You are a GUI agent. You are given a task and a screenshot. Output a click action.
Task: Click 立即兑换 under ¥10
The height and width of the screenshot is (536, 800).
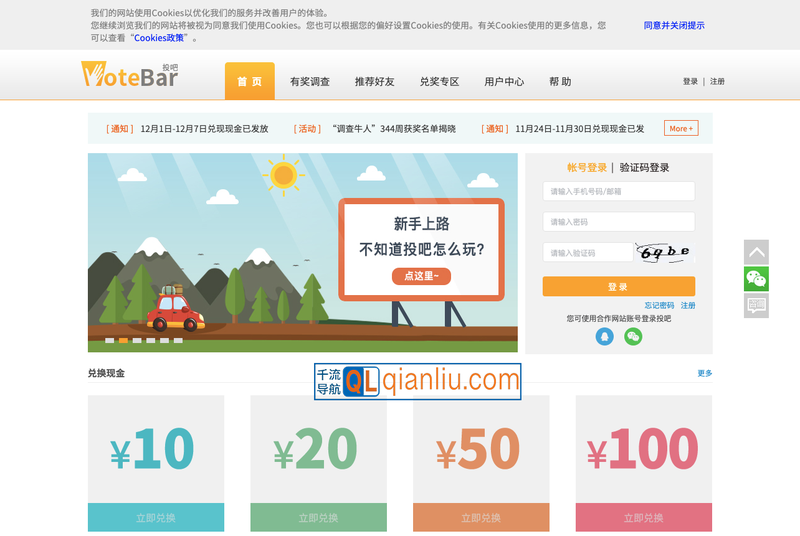click(156, 518)
